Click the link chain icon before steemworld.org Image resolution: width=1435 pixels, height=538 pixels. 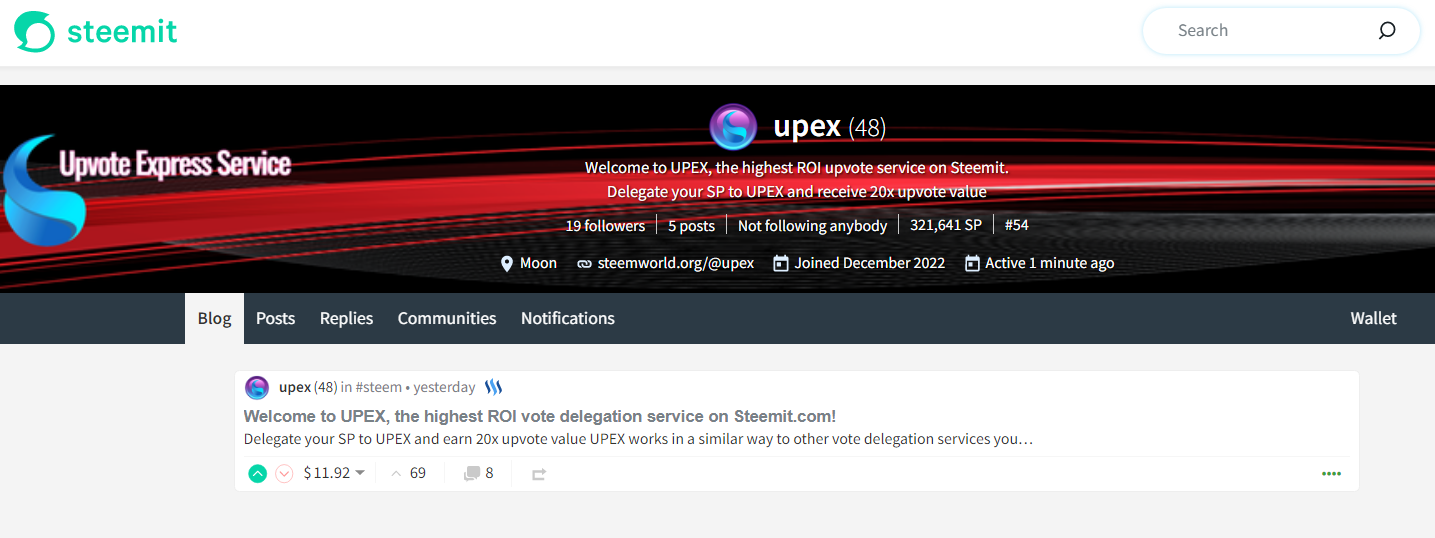pos(585,263)
